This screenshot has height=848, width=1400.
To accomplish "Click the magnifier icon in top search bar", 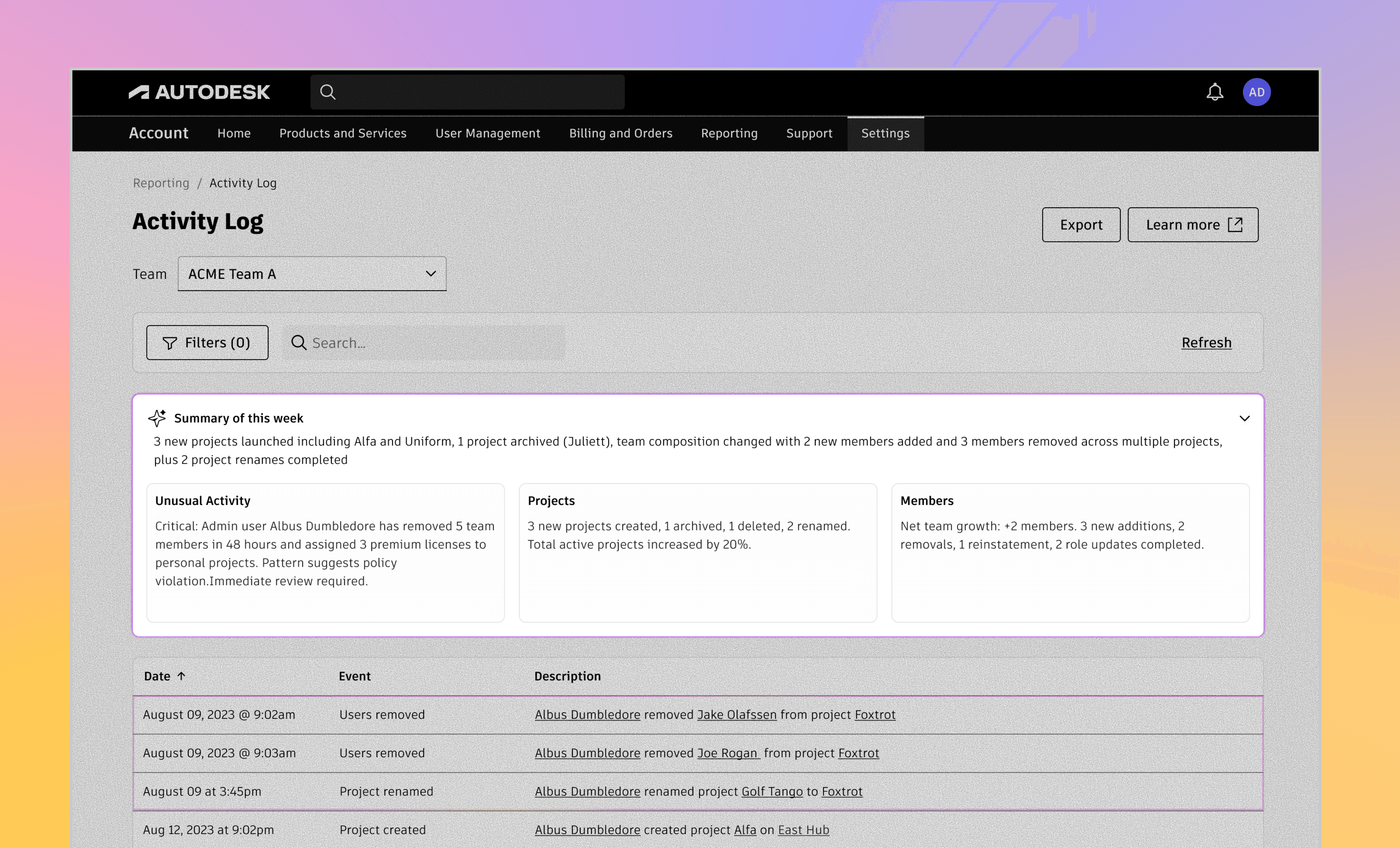I will point(328,92).
